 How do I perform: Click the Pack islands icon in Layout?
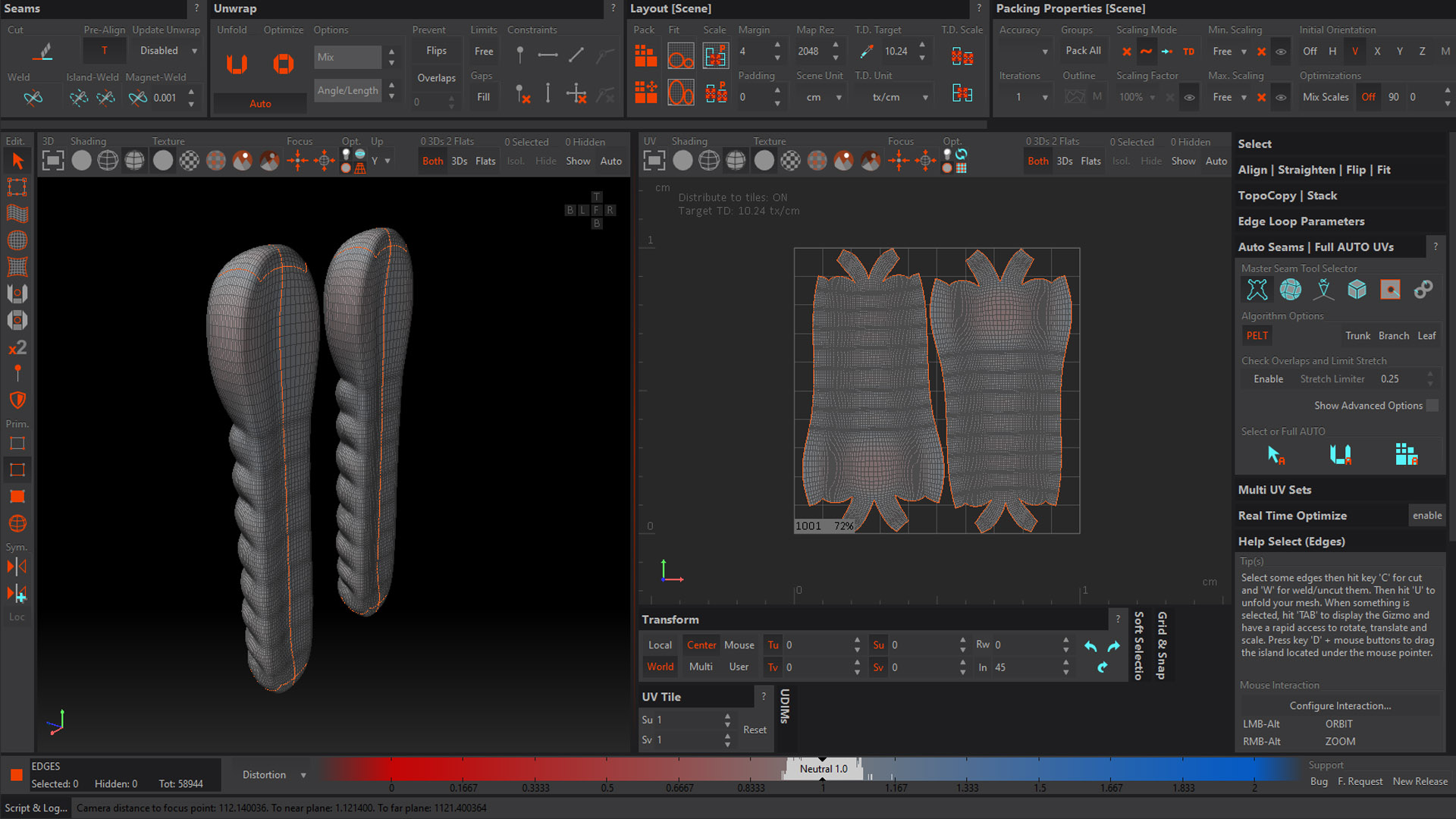[645, 56]
